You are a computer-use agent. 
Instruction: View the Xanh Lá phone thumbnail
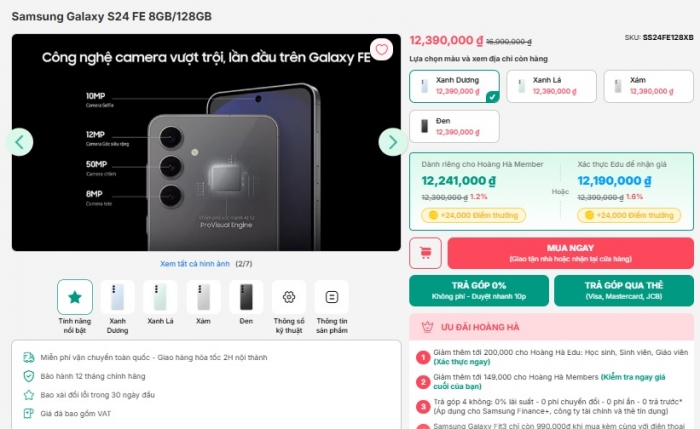[160, 297]
